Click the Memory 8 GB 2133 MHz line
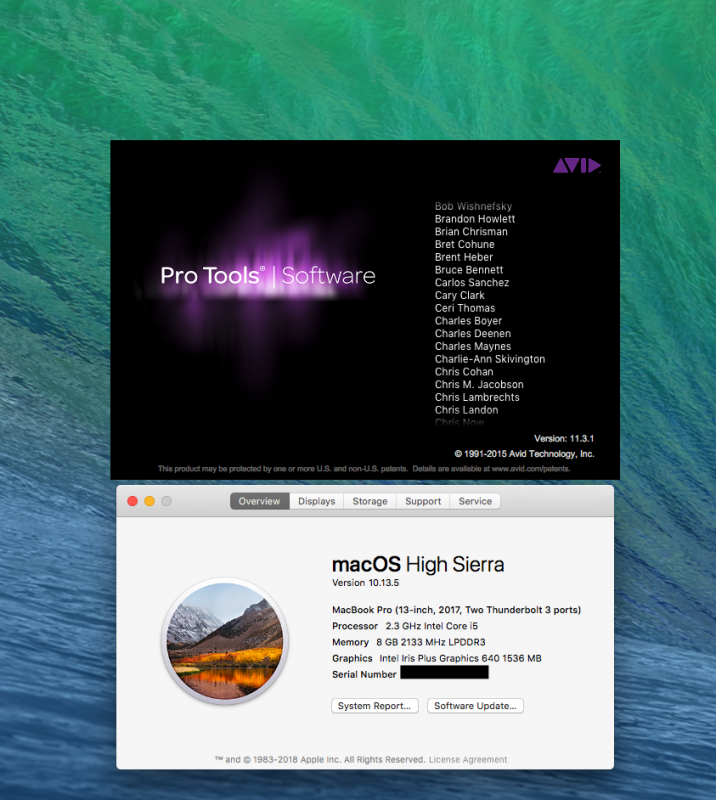716x800 pixels. coord(408,642)
